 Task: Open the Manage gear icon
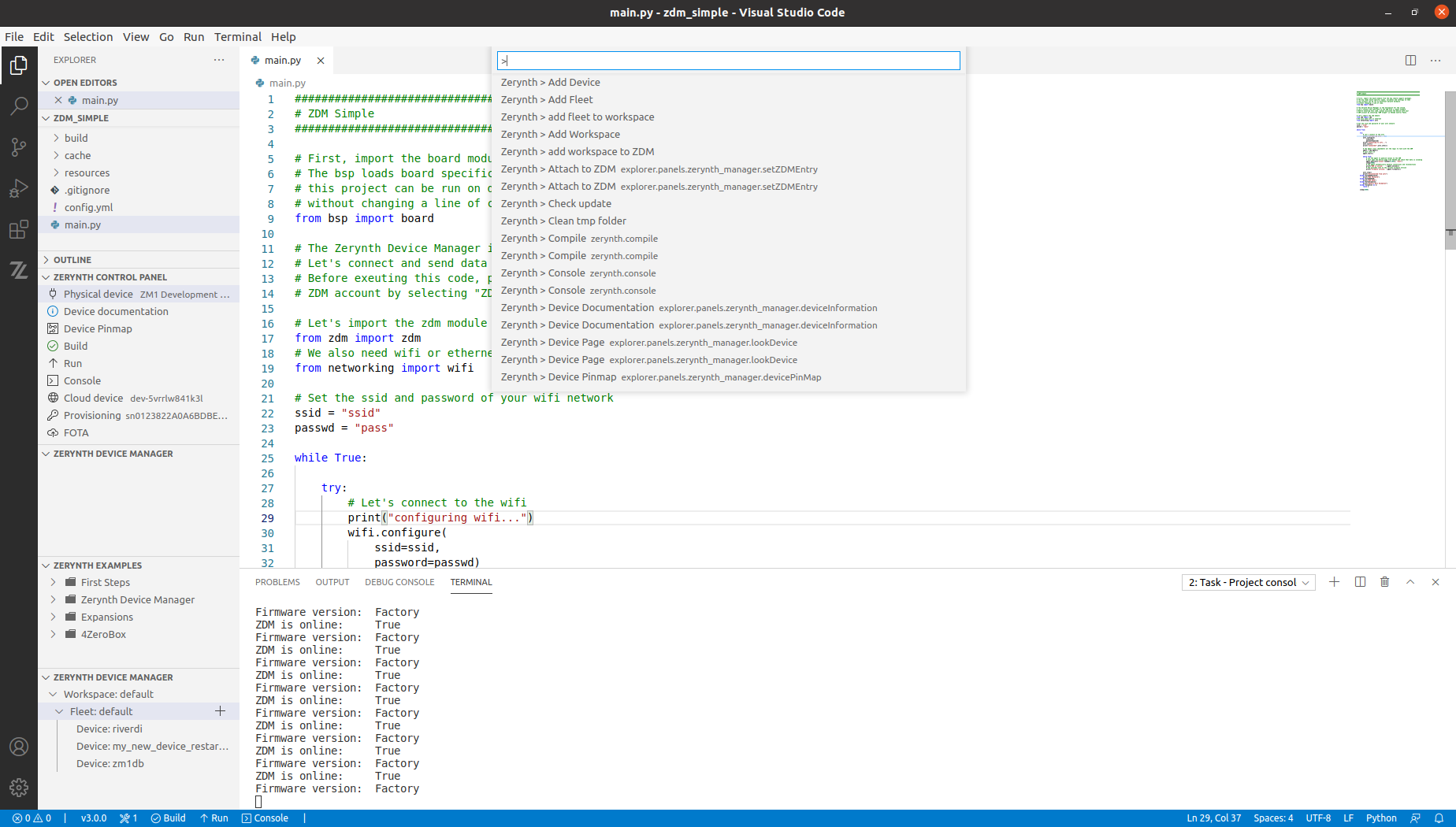tap(19, 788)
